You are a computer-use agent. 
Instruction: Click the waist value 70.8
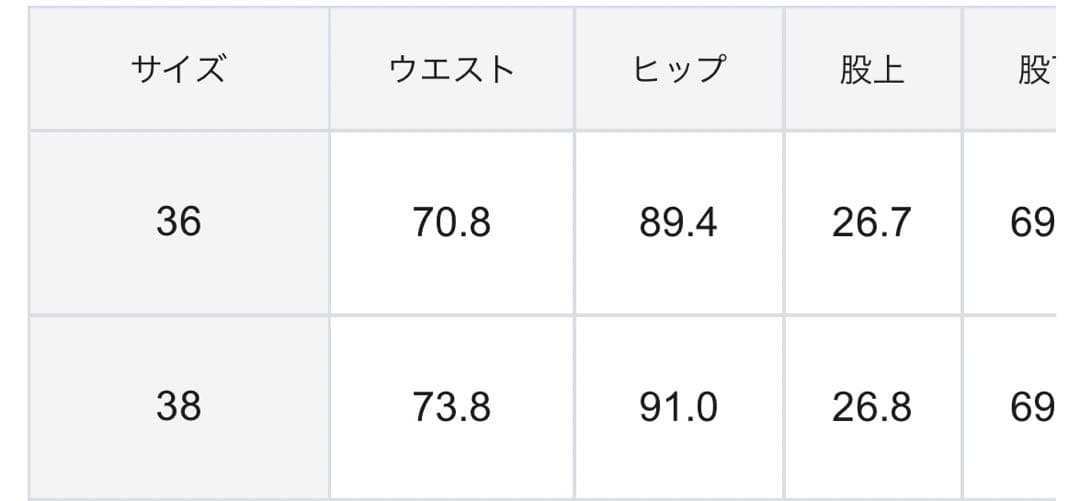(x=452, y=222)
